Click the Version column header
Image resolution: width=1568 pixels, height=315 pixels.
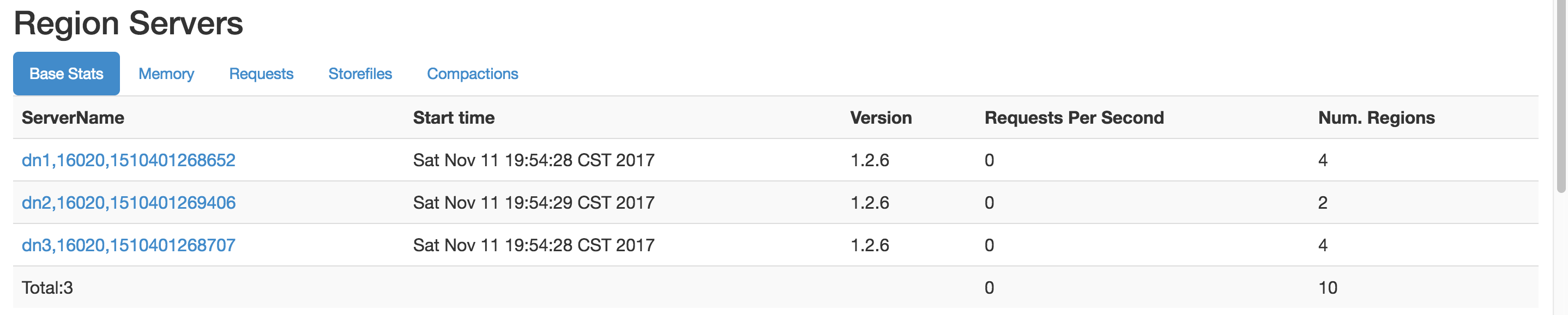[881, 118]
